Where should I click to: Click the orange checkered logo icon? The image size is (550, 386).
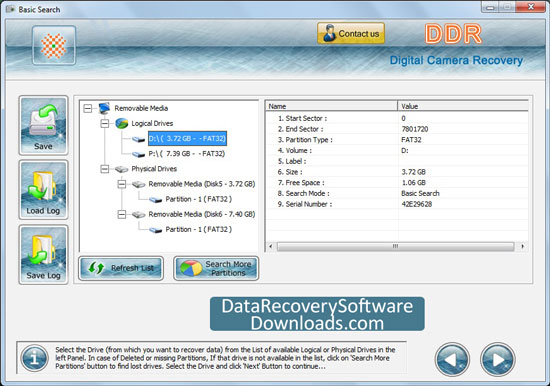[54, 46]
